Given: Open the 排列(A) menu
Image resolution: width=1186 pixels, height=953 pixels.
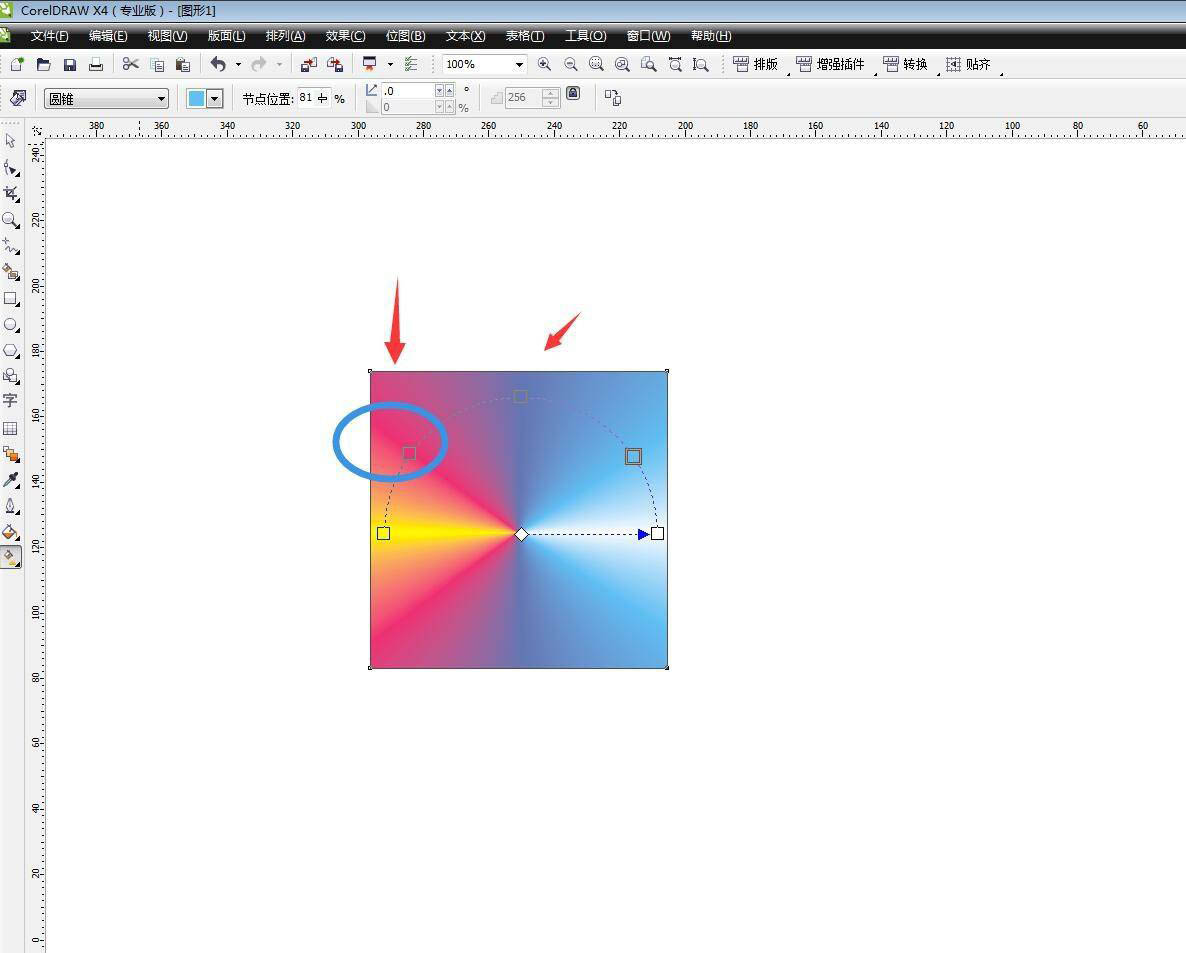Looking at the screenshot, I should [285, 36].
